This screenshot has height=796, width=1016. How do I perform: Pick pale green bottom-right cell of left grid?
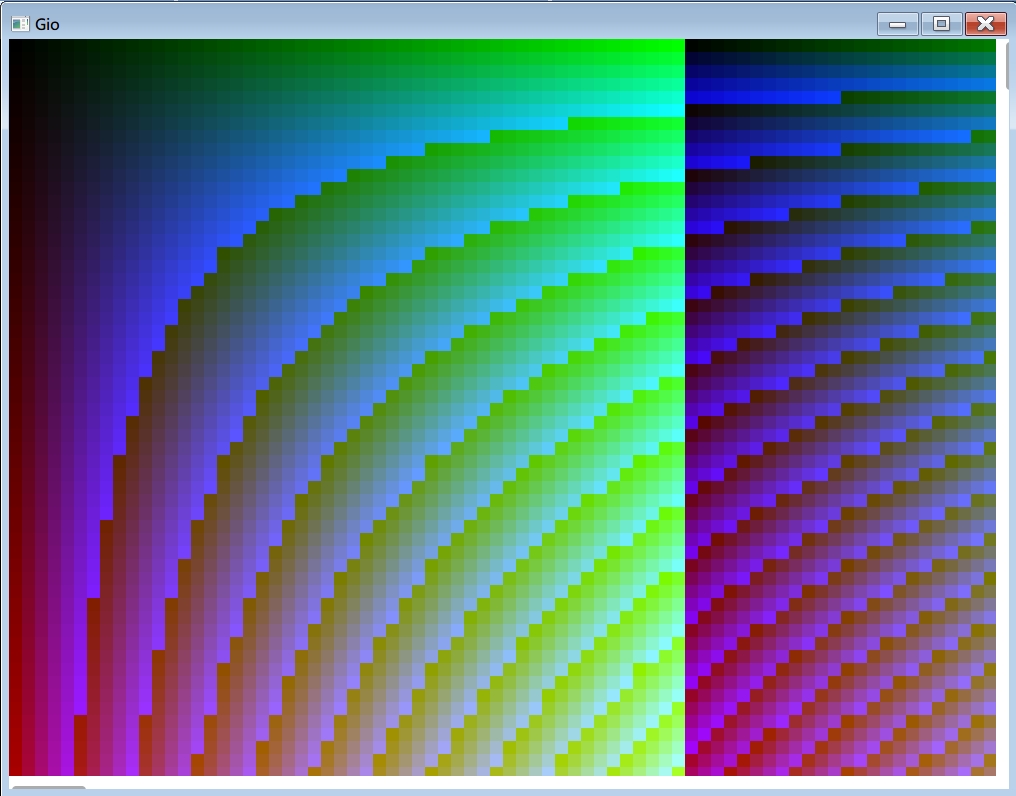click(x=678, y=770)
